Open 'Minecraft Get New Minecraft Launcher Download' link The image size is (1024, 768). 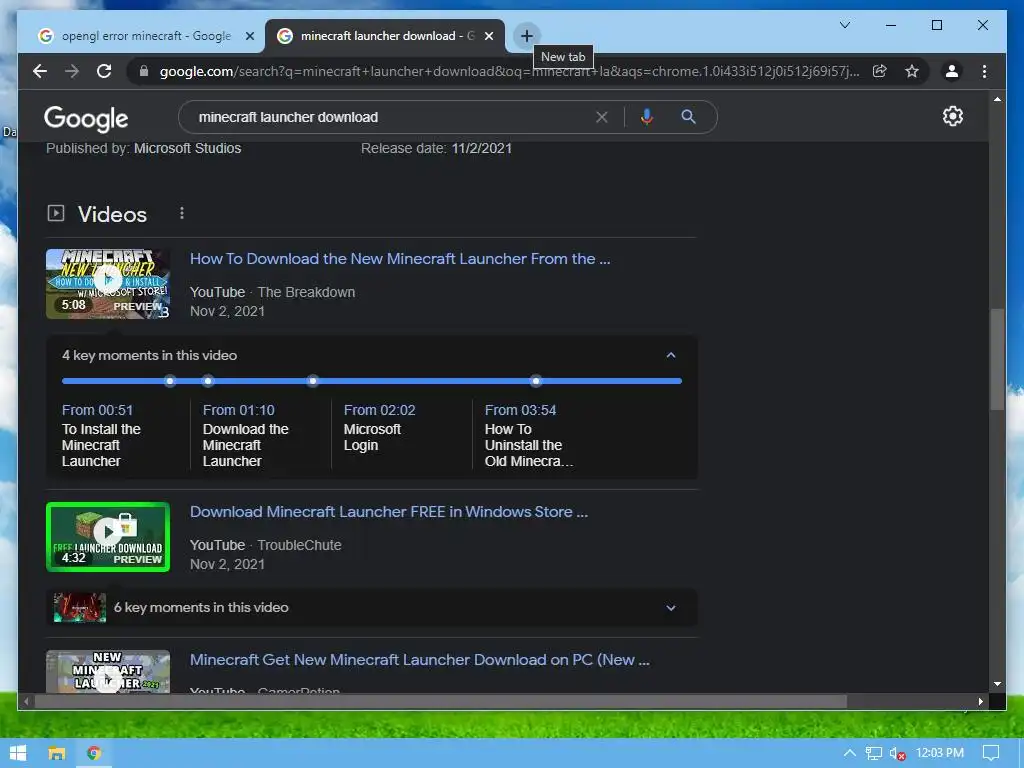419,660
